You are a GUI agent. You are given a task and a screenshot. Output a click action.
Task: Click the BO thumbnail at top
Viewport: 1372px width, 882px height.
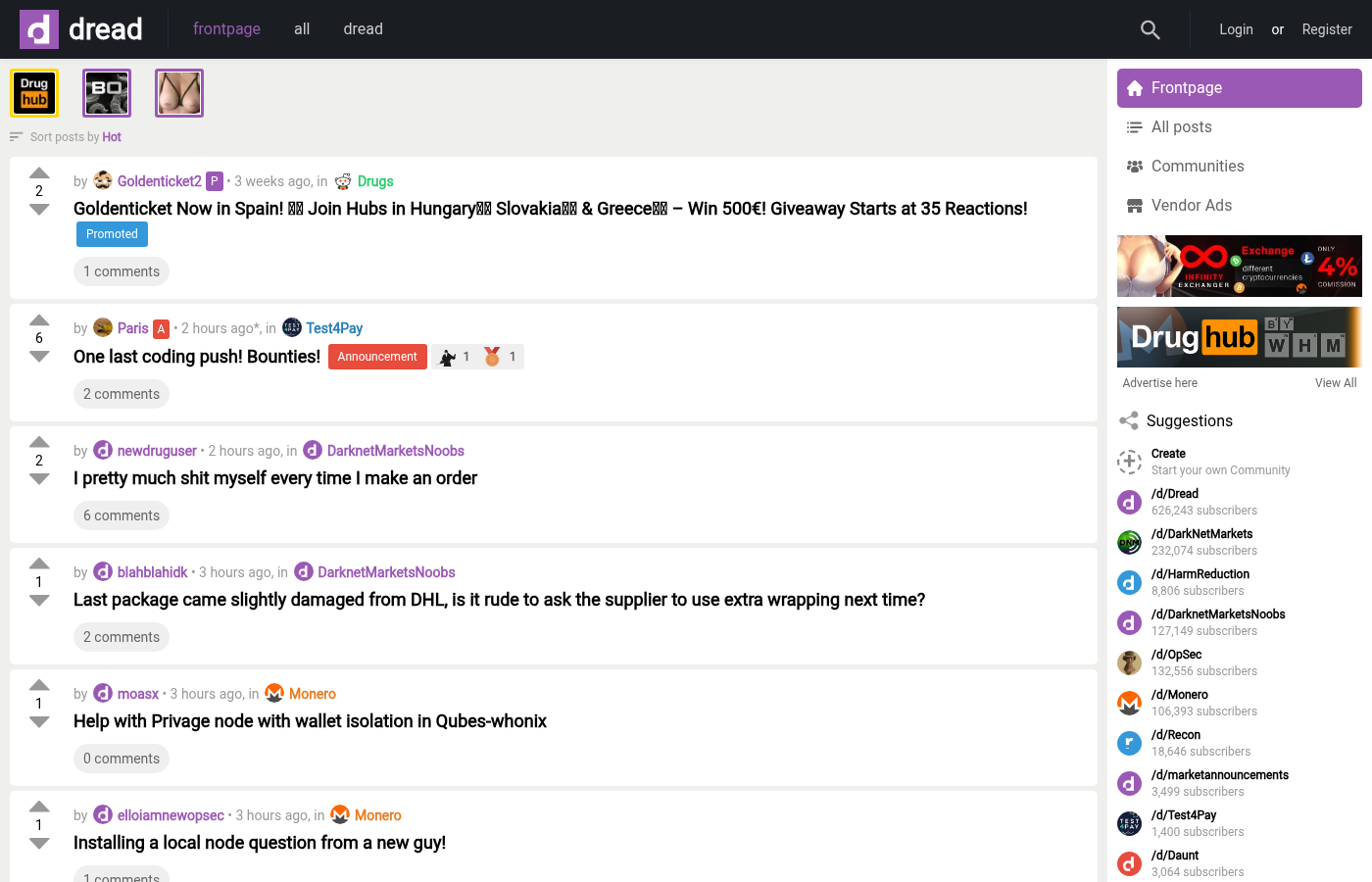tap(107, 93)
